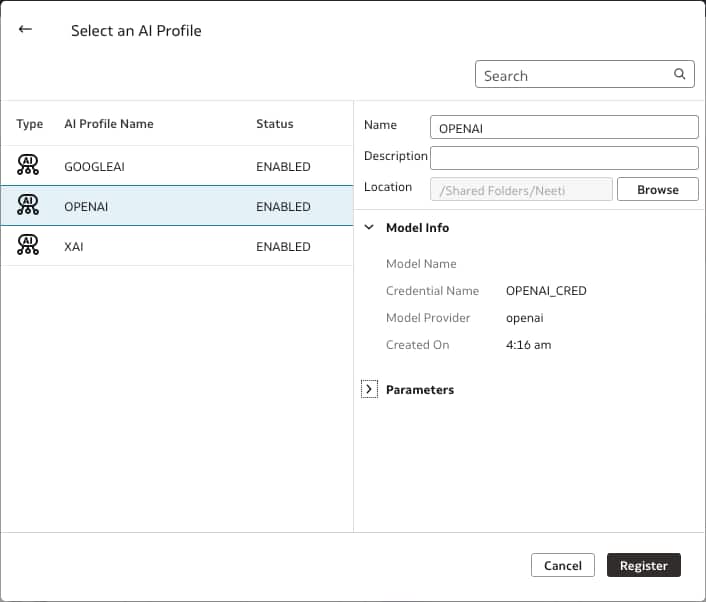Click the GOOGLEAI profile type icon

28,165
